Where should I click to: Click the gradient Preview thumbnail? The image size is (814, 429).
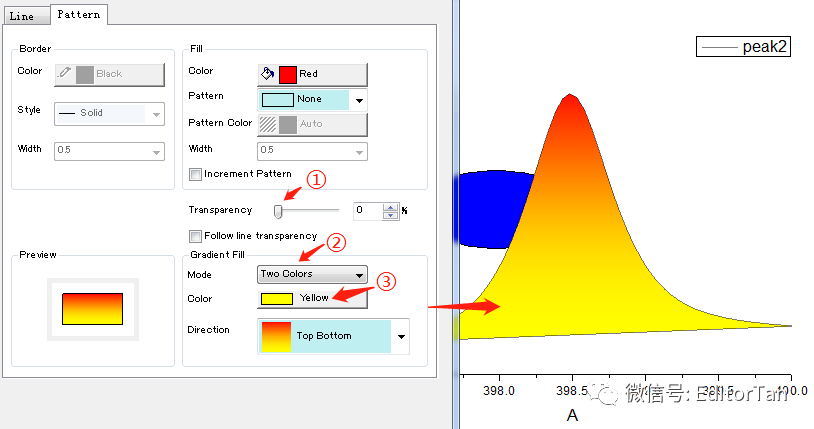click(x=92, y=309)
